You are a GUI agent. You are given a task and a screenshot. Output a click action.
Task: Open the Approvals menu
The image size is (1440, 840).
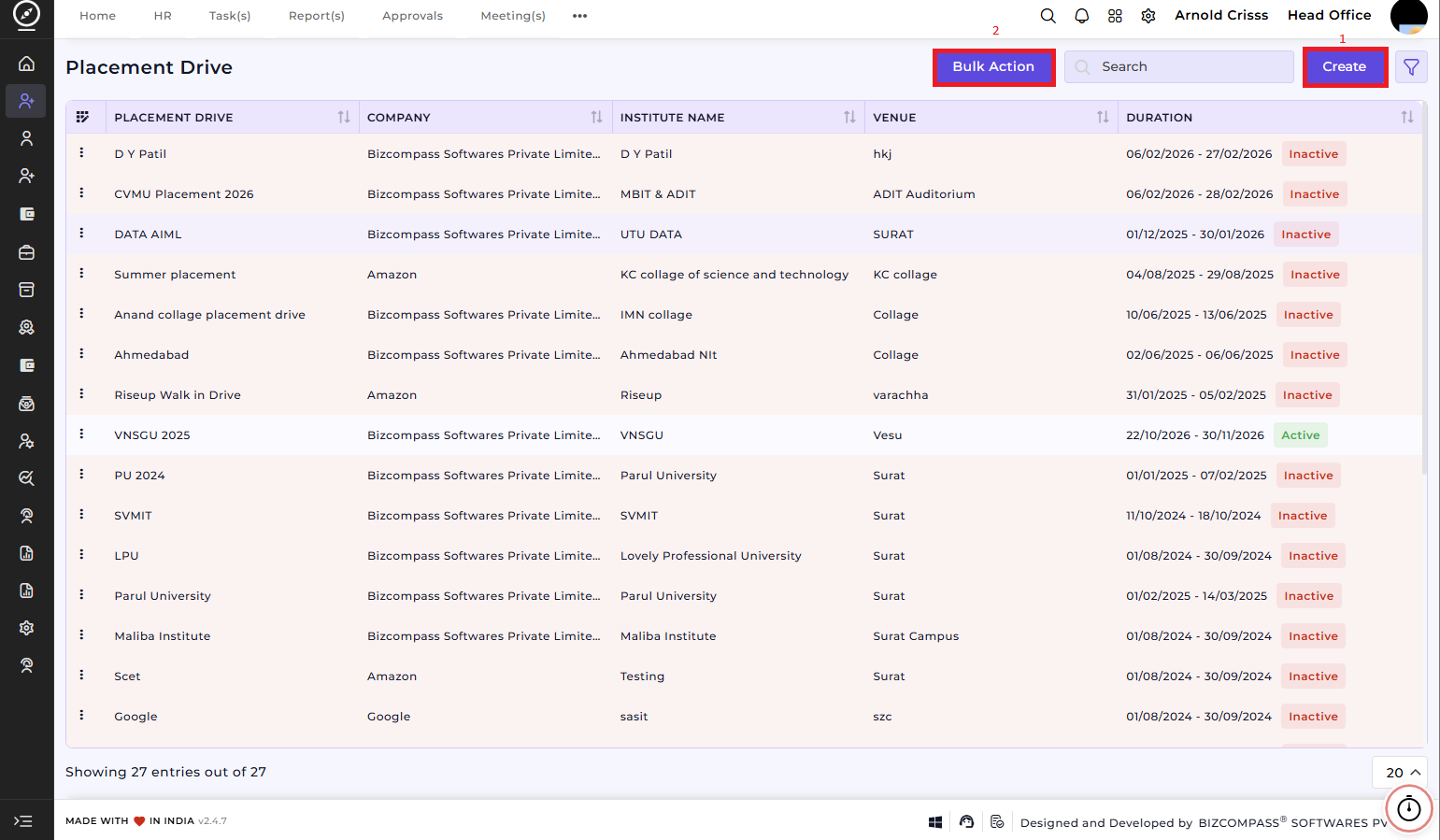(x=413, y=16)
